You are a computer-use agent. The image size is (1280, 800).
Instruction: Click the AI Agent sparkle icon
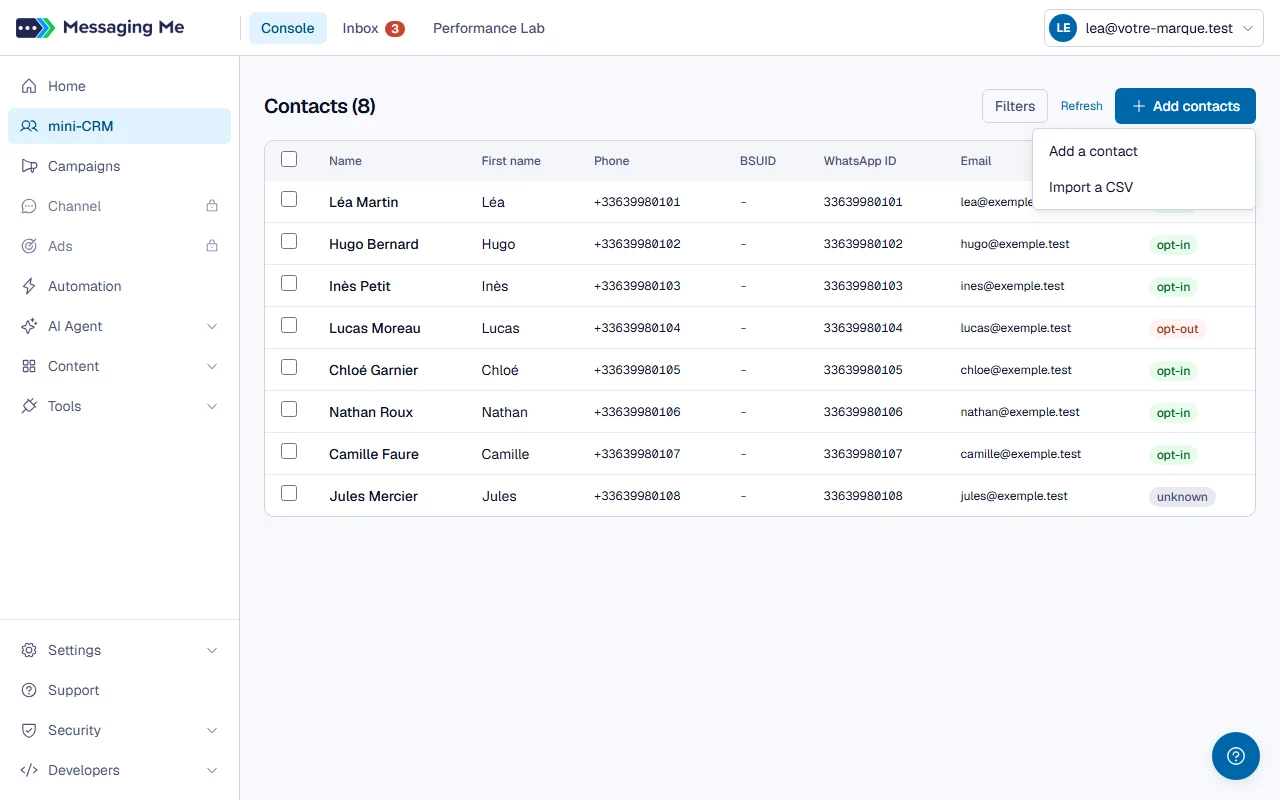tap(29, 326)
